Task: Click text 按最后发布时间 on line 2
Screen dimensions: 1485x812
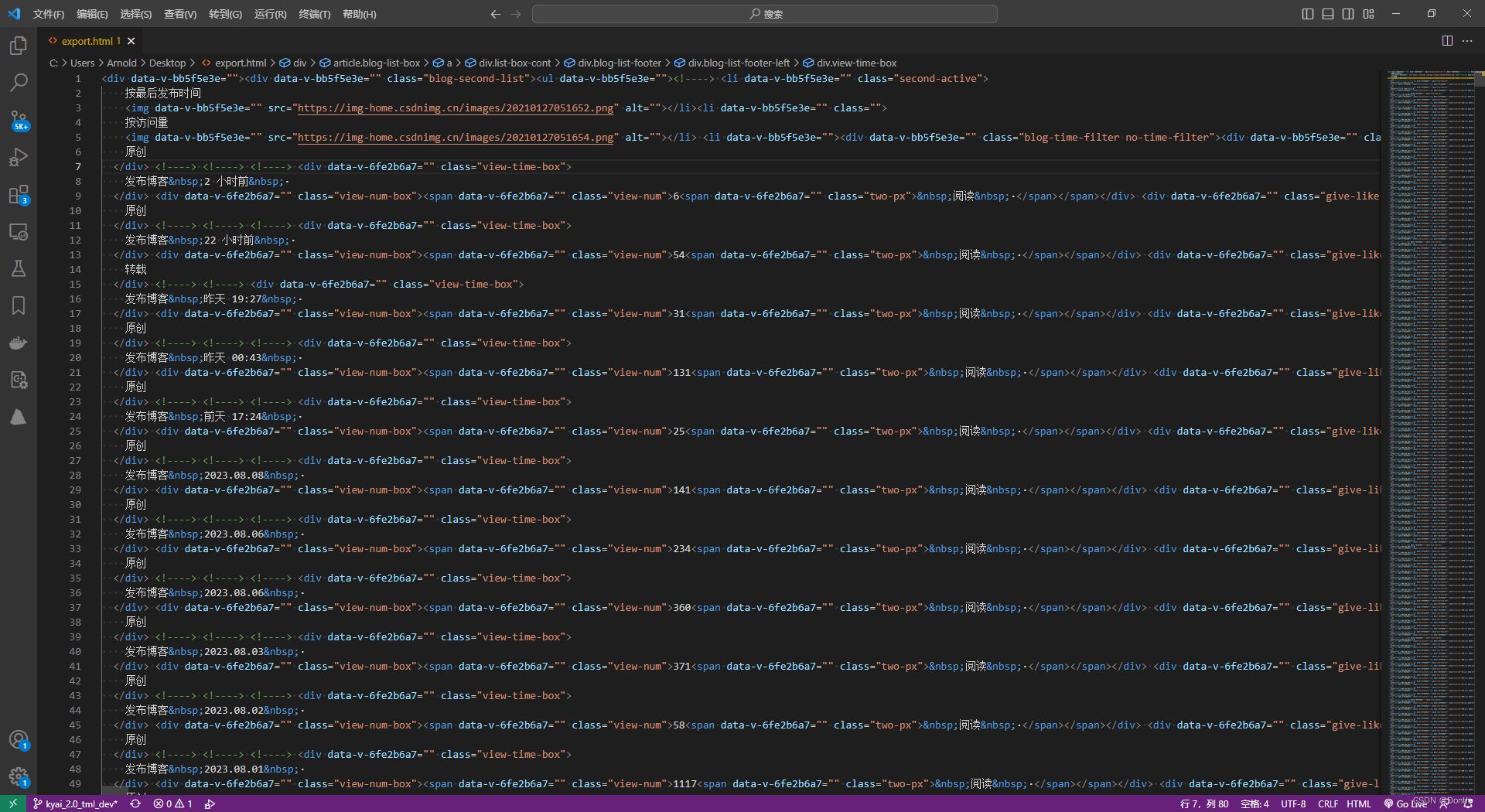Action: tap(163, 94)
